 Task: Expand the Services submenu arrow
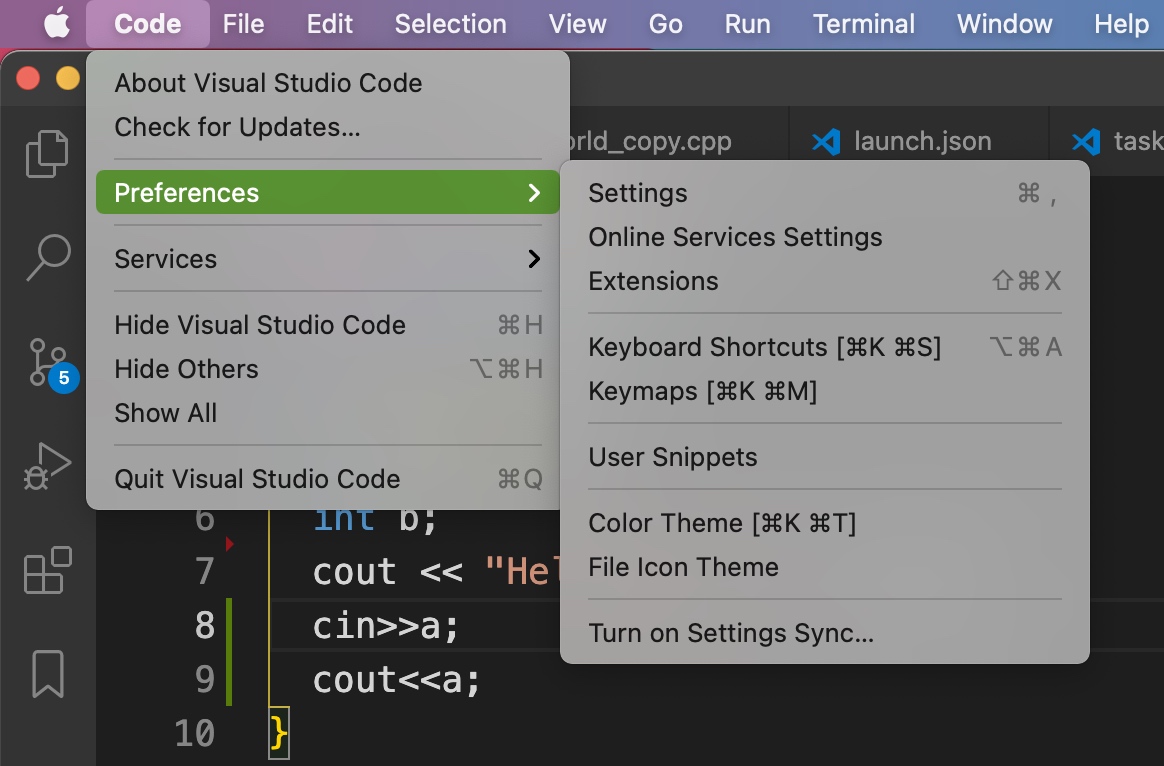[x=534, y=259]
